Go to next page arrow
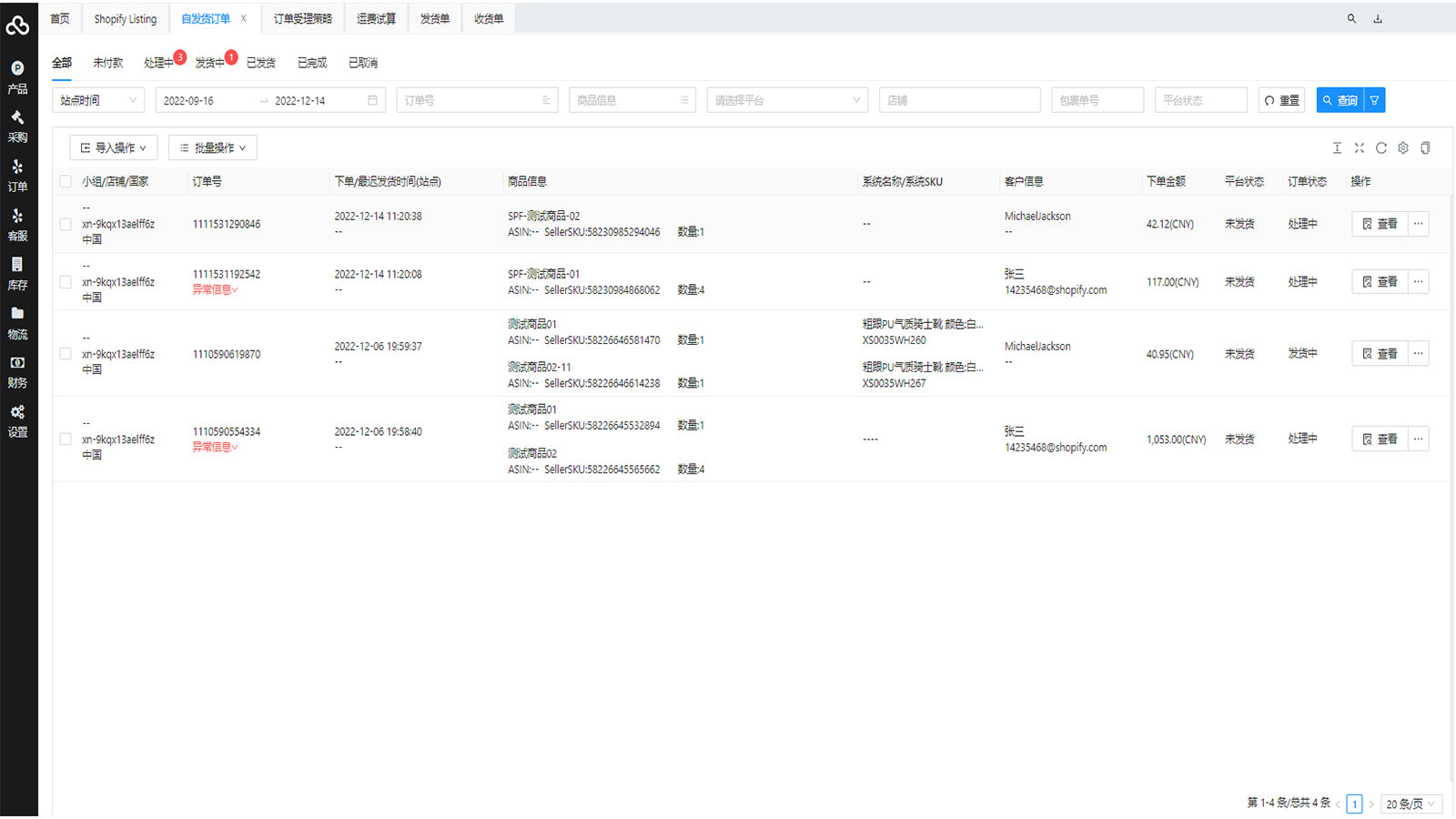Screen dimensions: 1456x819 click(1371, 804)
